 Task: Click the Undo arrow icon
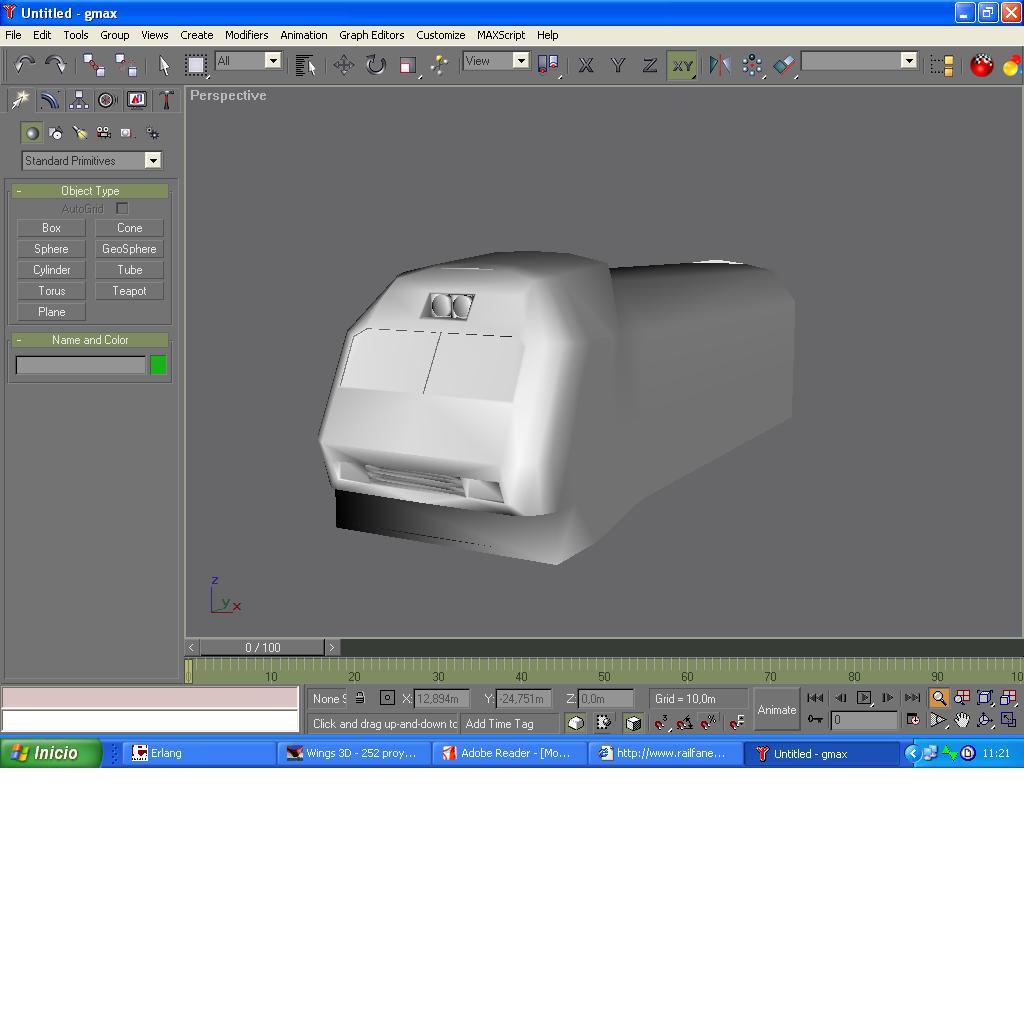(25, 66)
